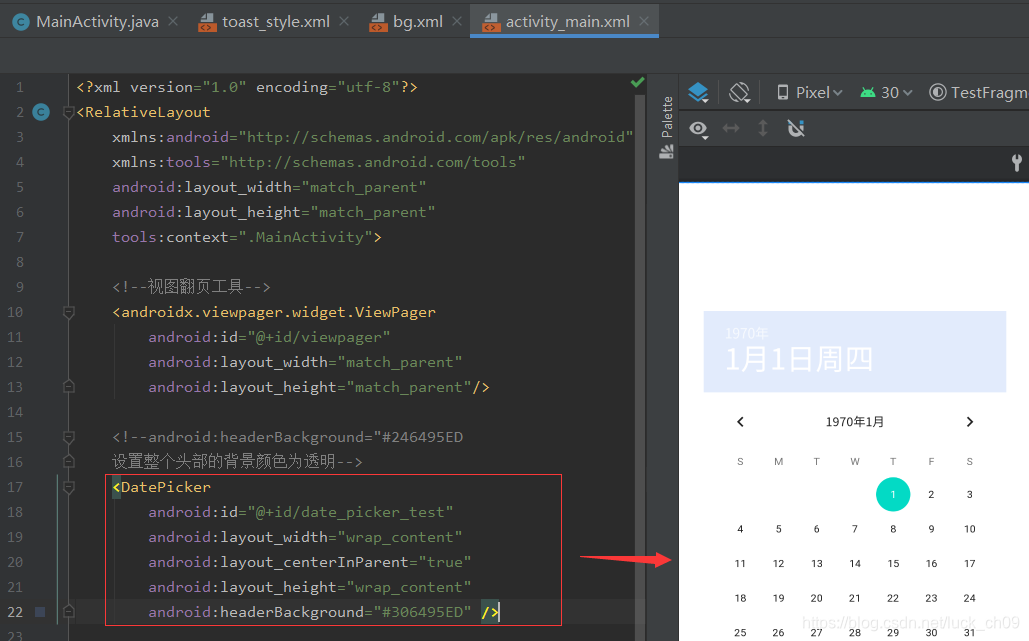The image size is (1029, 641).
Task: Switch to the MainActivity.java tab
Action: pyautogui.click(x=85, y=22)
